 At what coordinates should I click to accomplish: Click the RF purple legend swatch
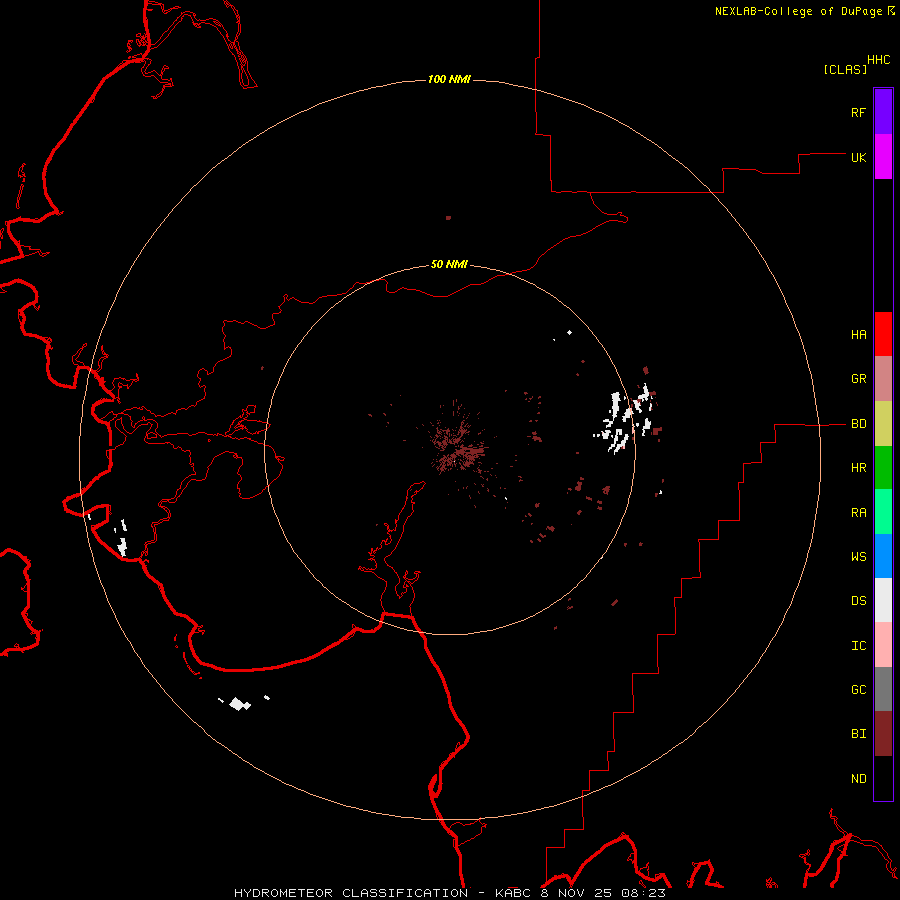[x=883, y=112]
